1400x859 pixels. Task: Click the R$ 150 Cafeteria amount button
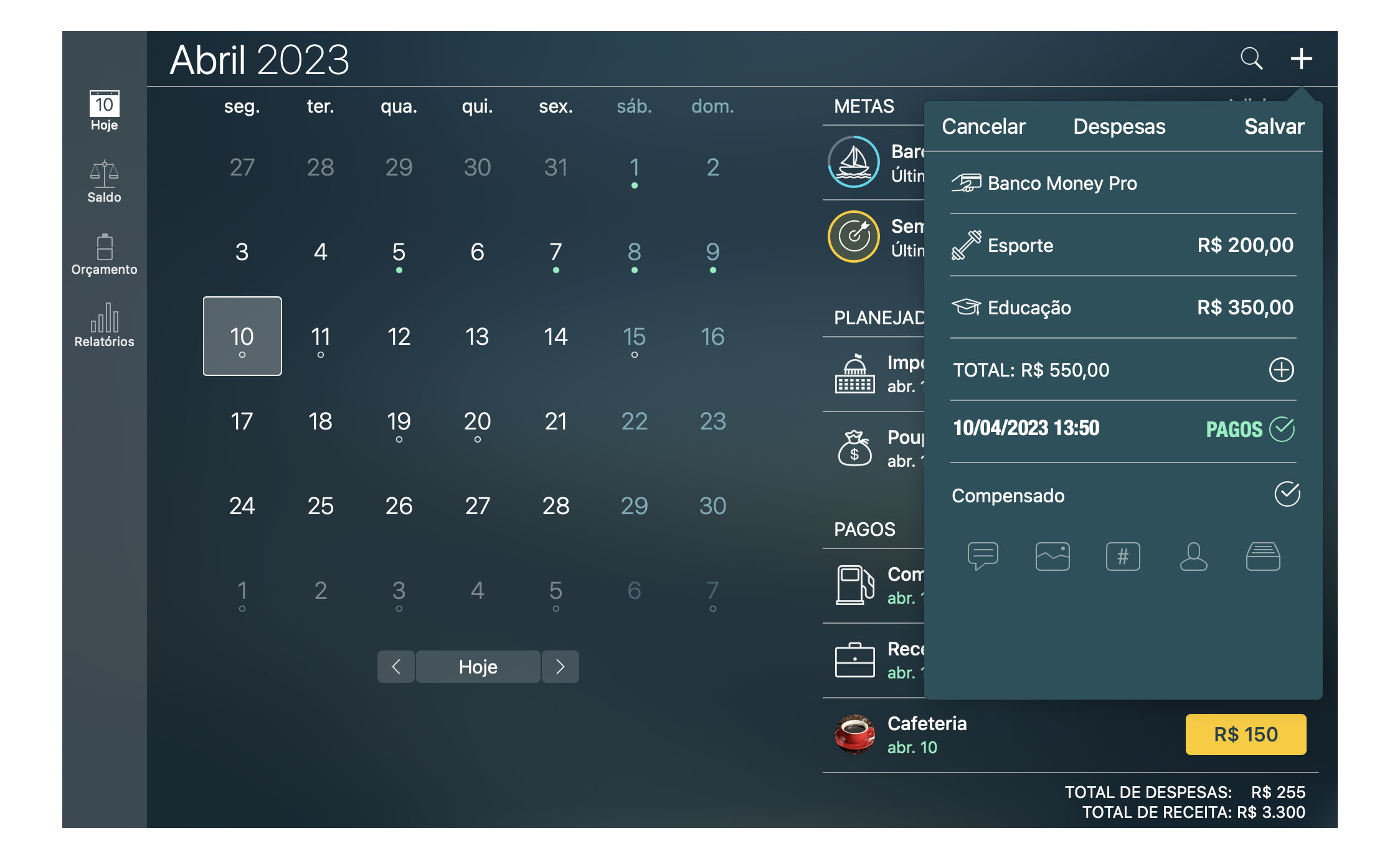1246,735
